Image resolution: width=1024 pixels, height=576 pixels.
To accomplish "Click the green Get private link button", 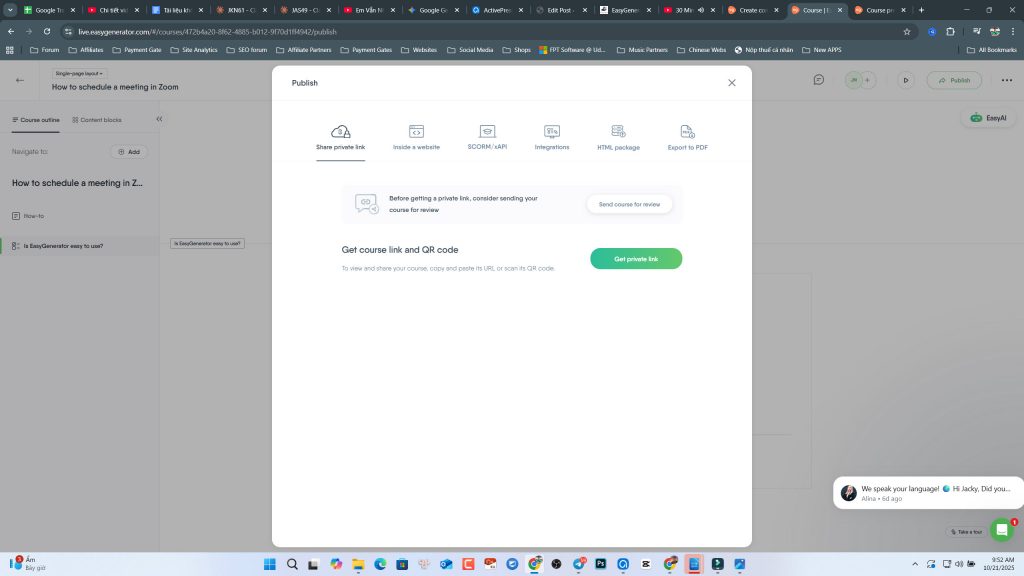I will (636, 259).
